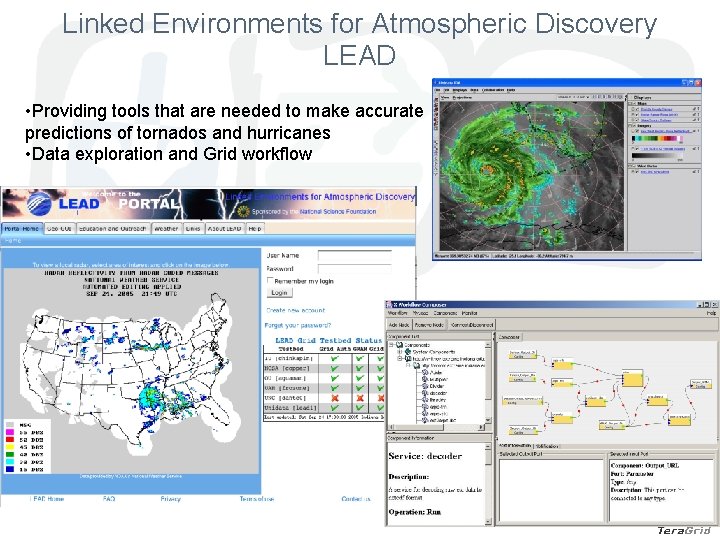Check the Remember my login checkbox
The width and height of the screenshot is (720, 540).
click(x=270, y=280)
